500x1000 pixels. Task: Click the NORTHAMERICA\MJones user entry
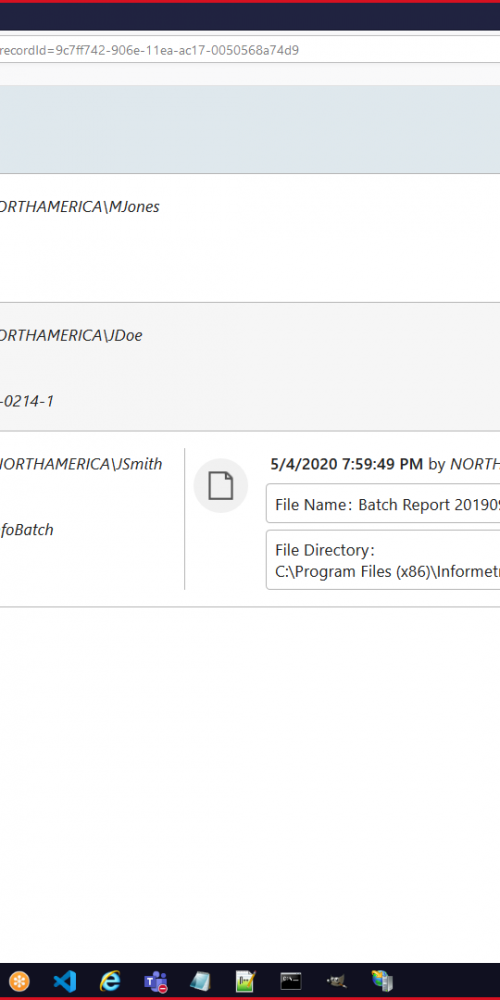click(x=79, y=207)
